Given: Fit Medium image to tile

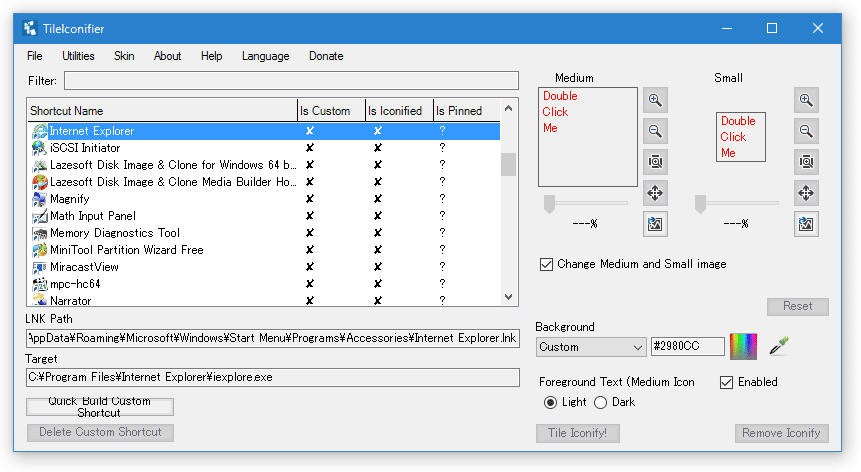Looking at the screenshot, I should pyautogui.click(x=655, y=162).
